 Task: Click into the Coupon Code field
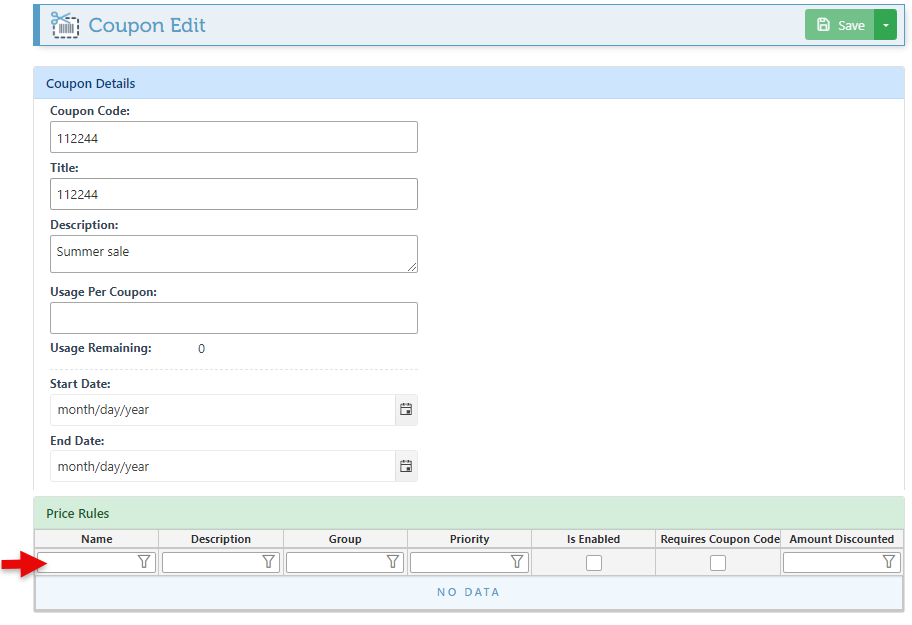(233, 138)
